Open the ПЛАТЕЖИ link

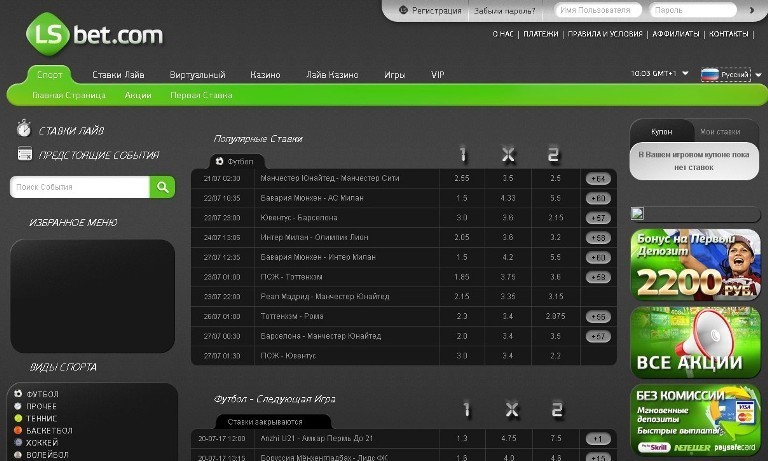tap(541, 34)
